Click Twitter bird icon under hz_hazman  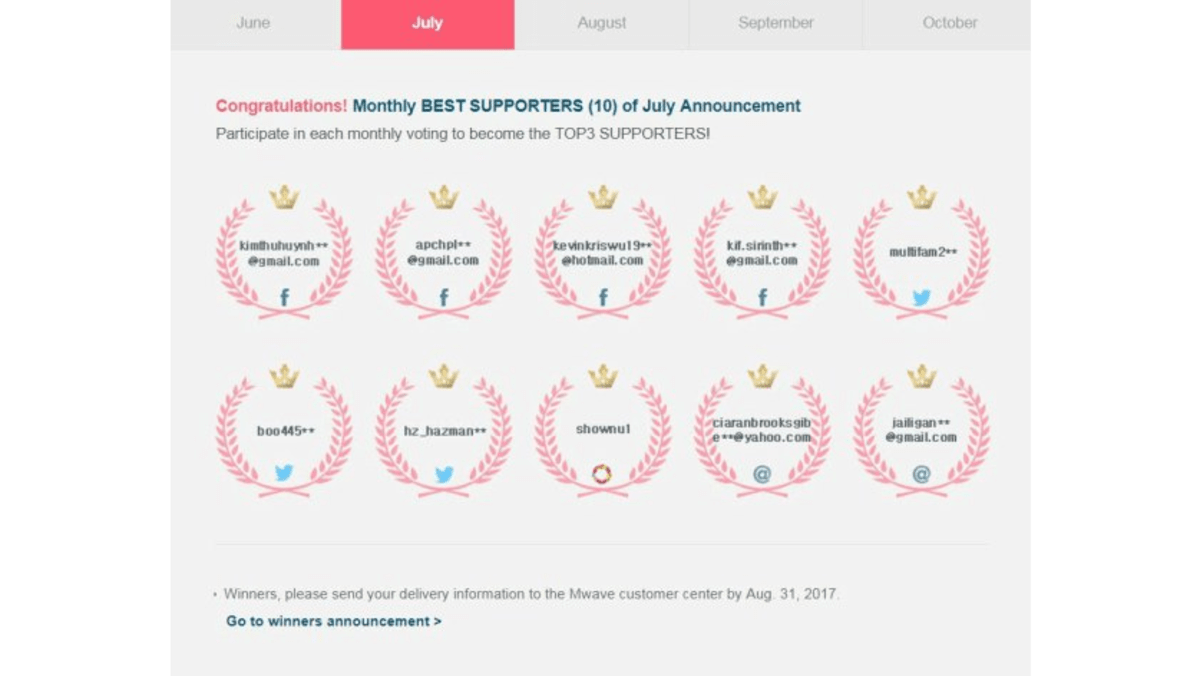point(444,474)
